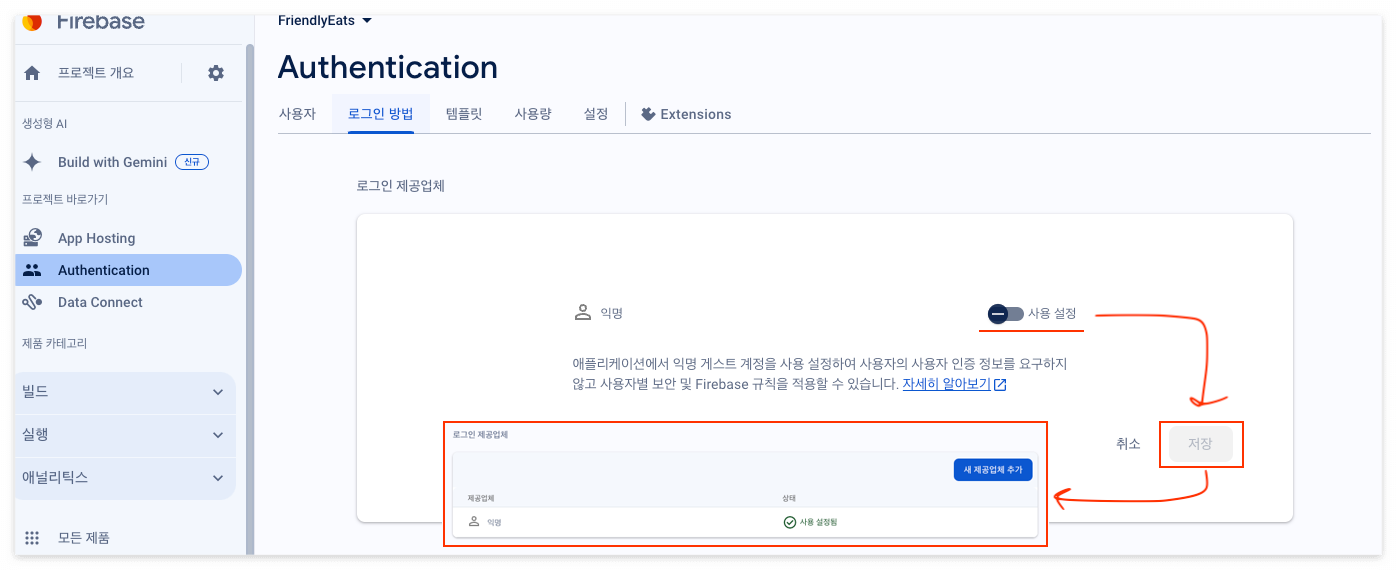
Task: Open the 사용량 tab
Action: pyautogui.click(x=533, y=114)
